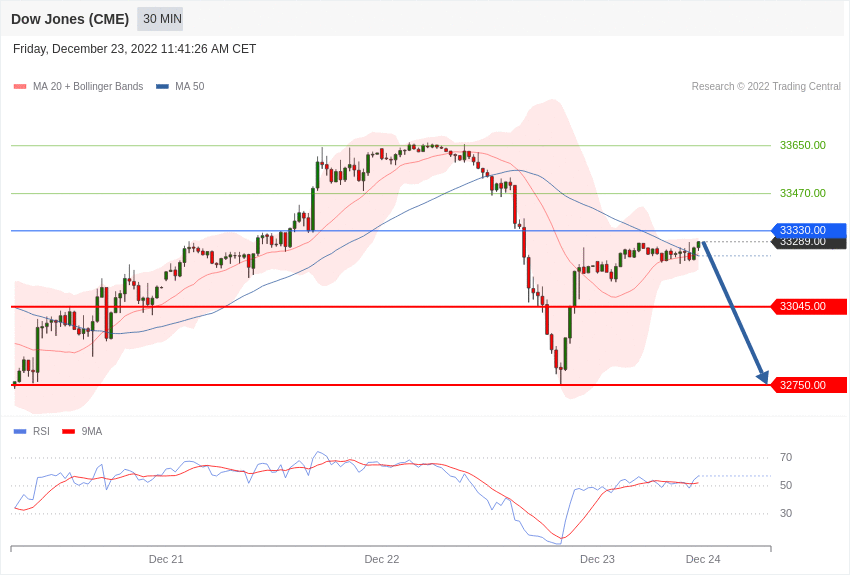850x576 pixels.
Task: Click the blue RSI legend swatch
Action: pos(20,431)
